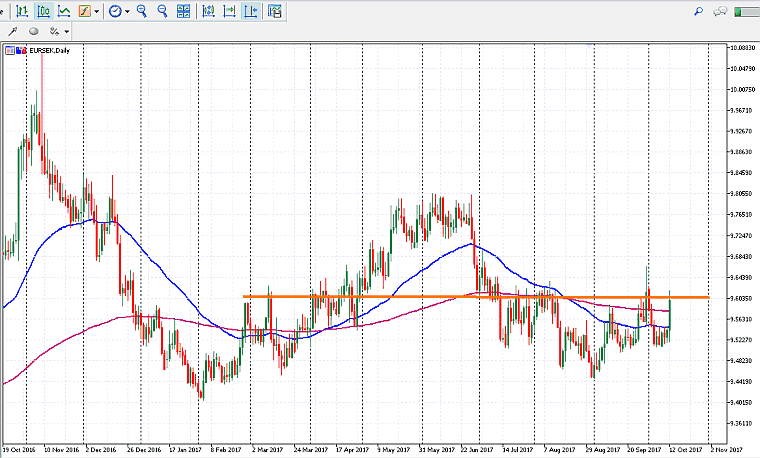The width and height of the screenshot is (760, 458).
Task: Tile chart windows using grid icon
Action: (x=183, y=11)
